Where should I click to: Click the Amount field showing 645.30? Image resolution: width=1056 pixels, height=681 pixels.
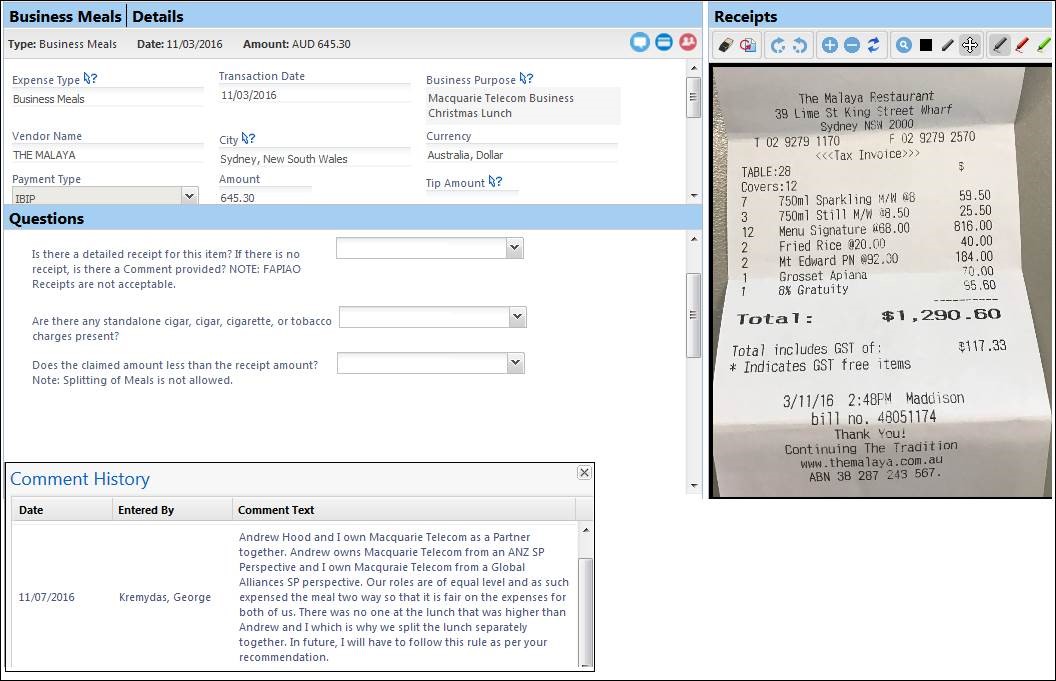tap(265, 198)
